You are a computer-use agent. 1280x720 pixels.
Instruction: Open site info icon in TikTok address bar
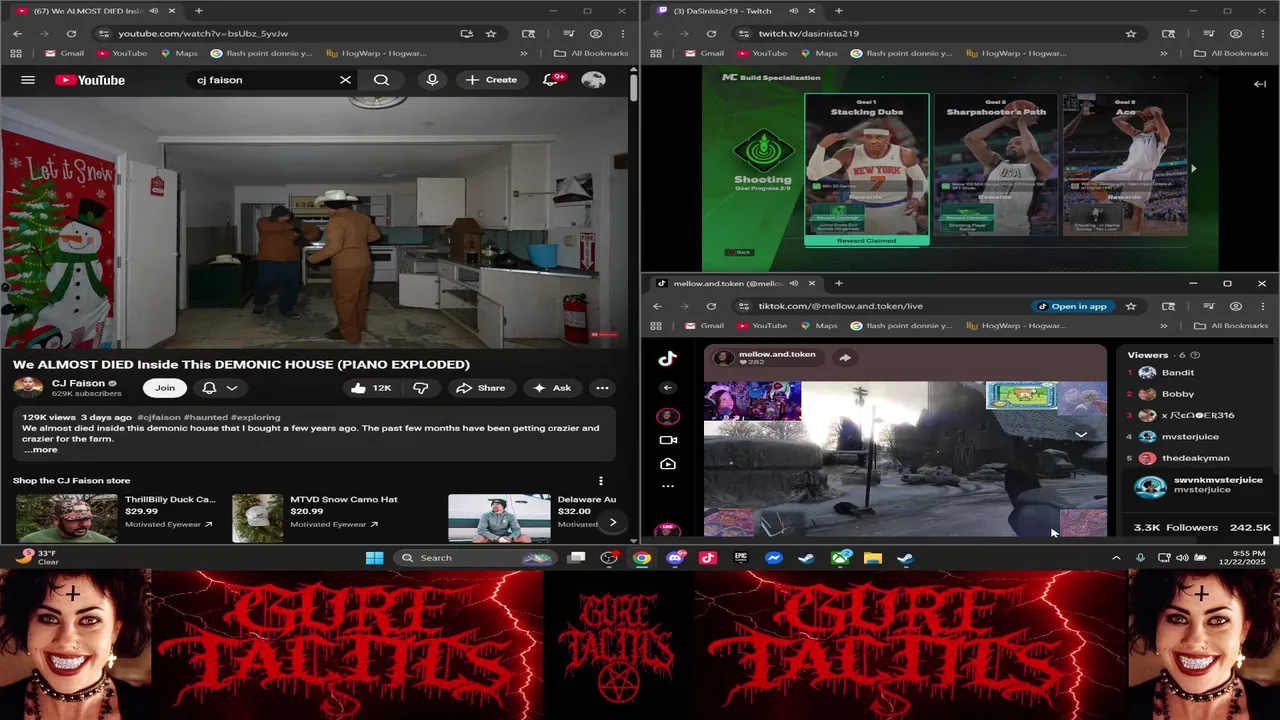pyautogui.click(x=744, y=306)
